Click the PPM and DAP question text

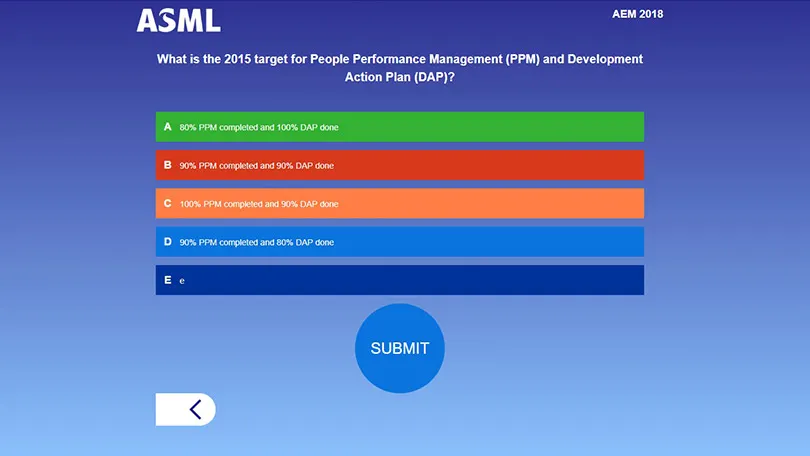[x=400, y=68]
